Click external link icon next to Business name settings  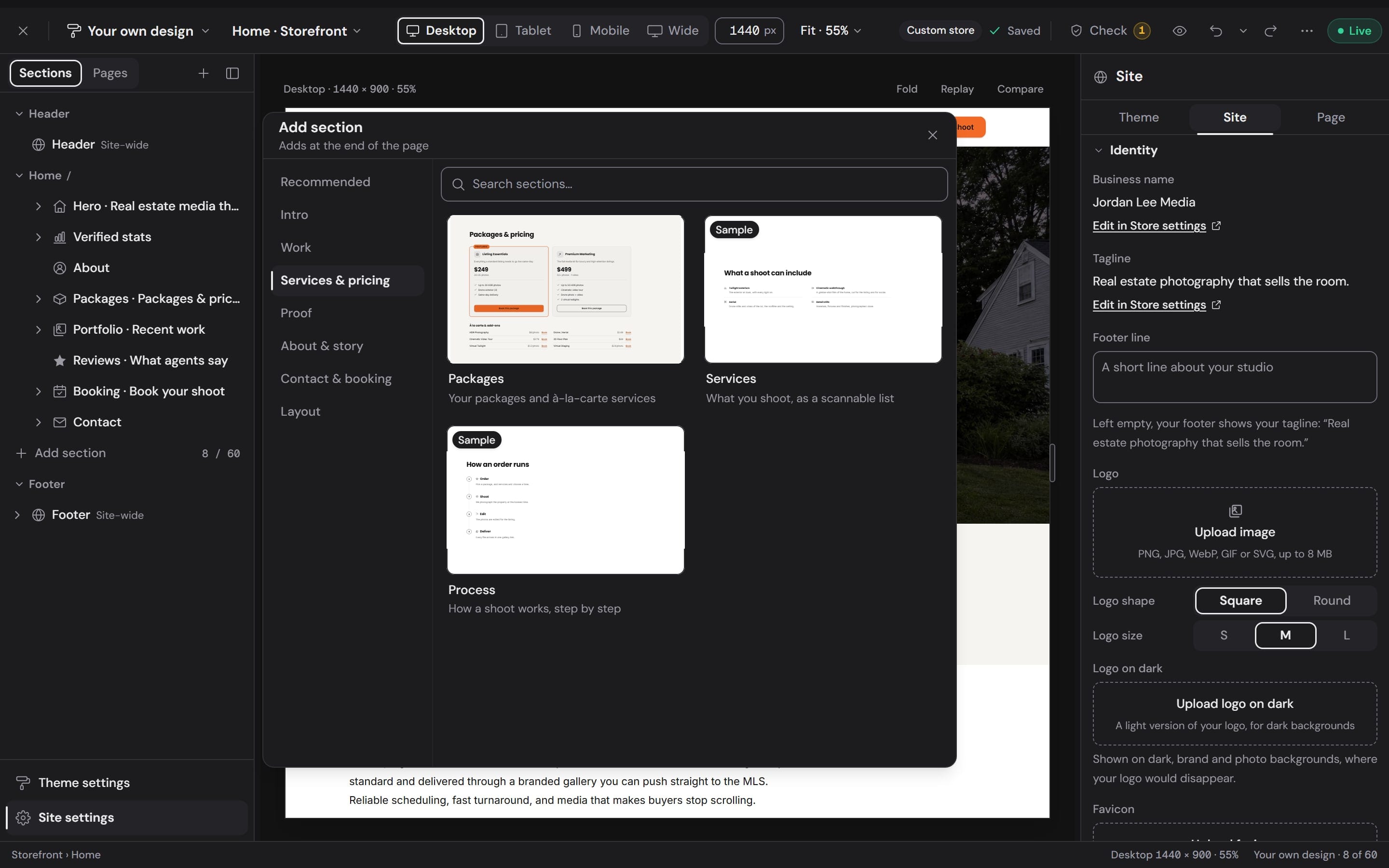pyautogui.click(x=1216, y=226)
